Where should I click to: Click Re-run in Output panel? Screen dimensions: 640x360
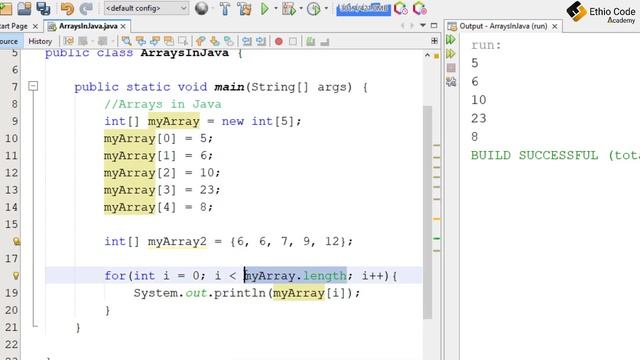point(451,40)
